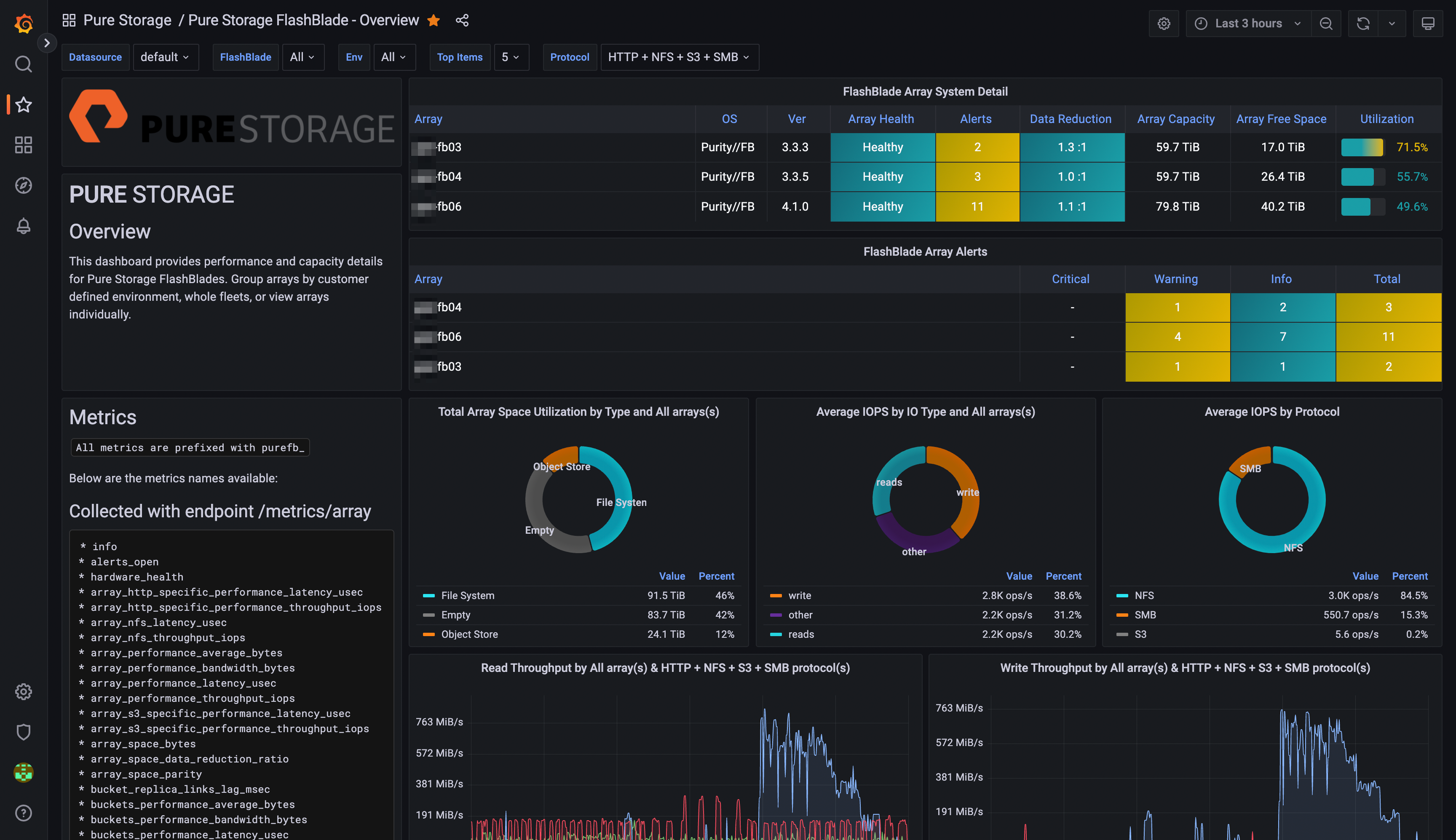Open the Protocol dropdown
This screenshot has width=1456, height=840.
coord(679,57)
